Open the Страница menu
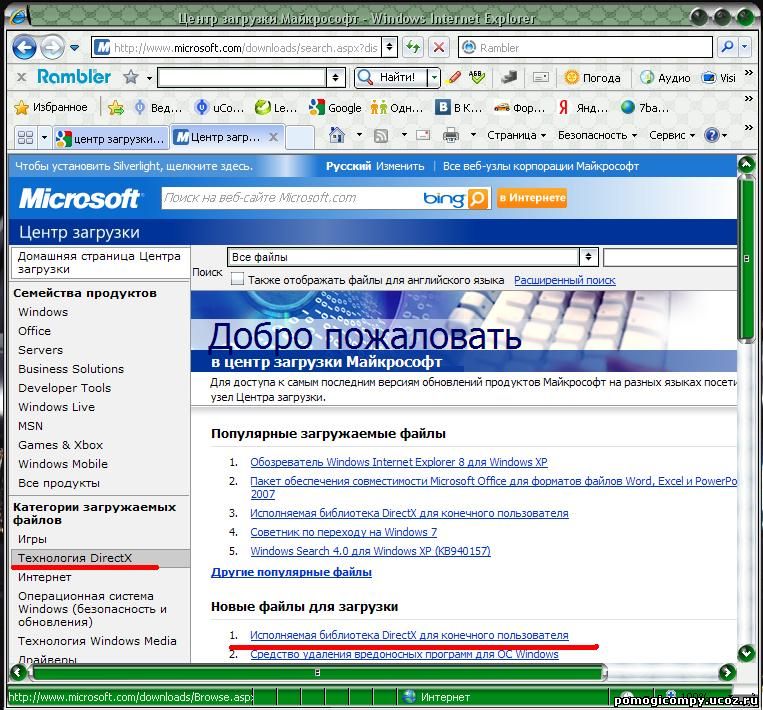 [516, 135]
